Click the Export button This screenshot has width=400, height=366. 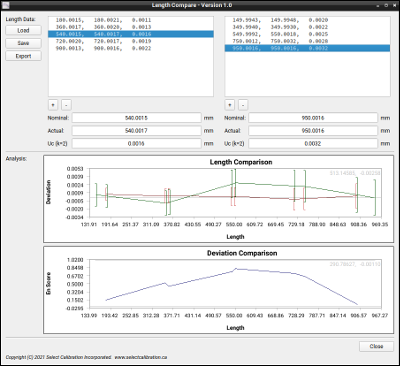click(23, 56)
